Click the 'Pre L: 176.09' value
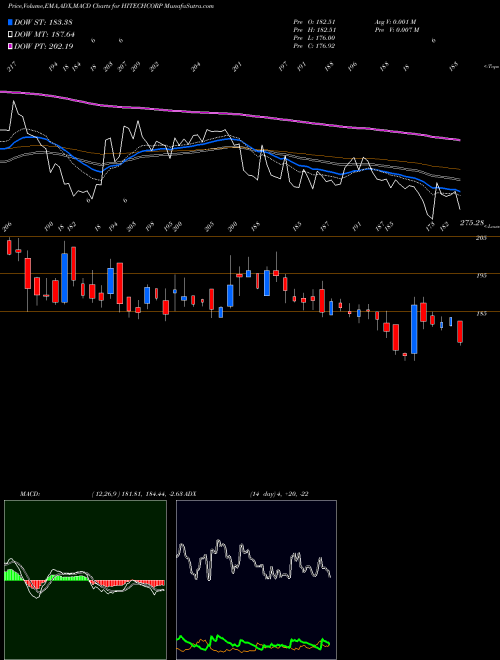The width and height of the screenshot is (500, 660). (x=314, y=38)
